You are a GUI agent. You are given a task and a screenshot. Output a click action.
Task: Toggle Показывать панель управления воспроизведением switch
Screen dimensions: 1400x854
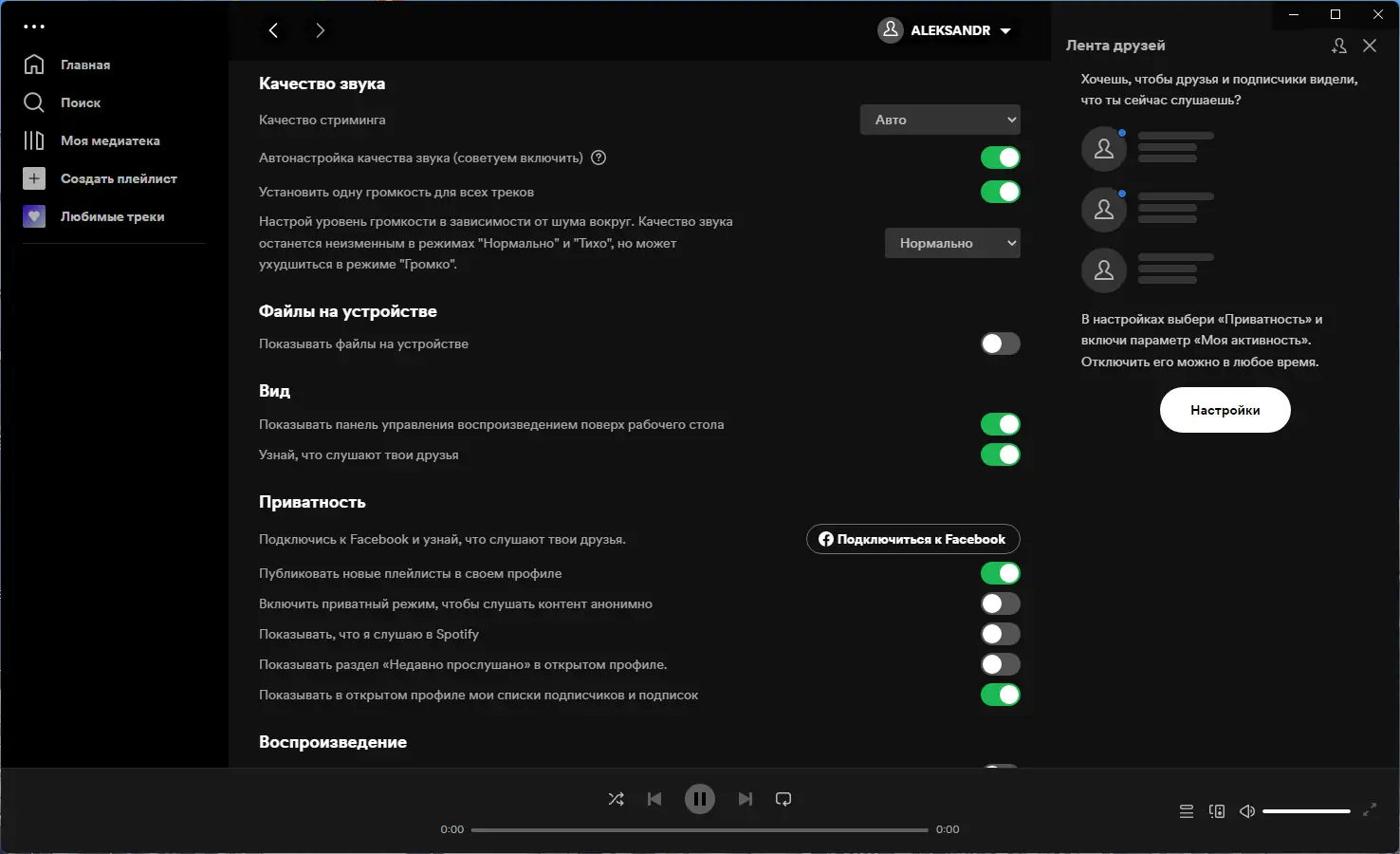point(1001,424)
